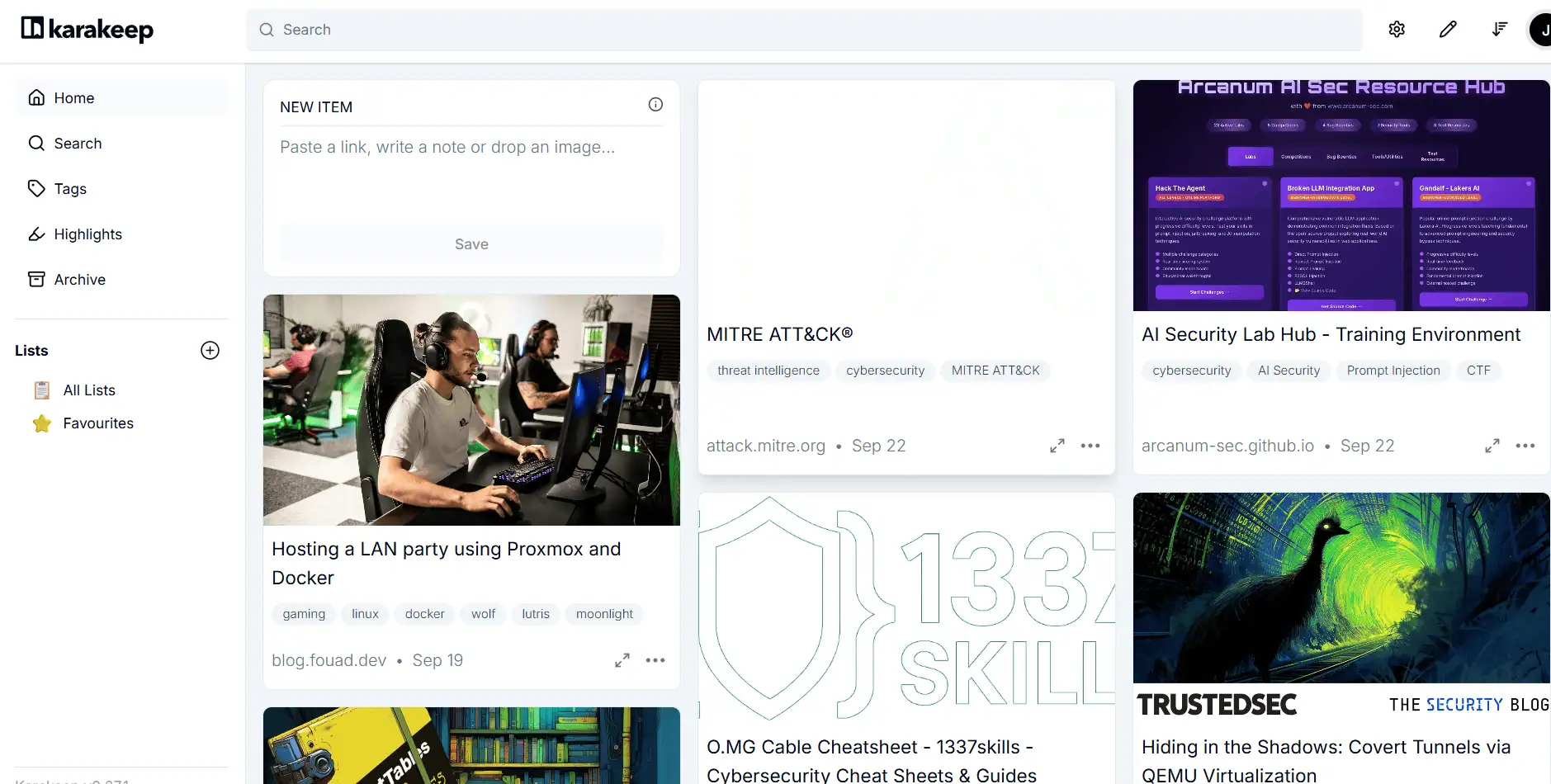Screen dimensions: 1551x784
Task: Select the AI Security tag
Action: click(1289, 371)
